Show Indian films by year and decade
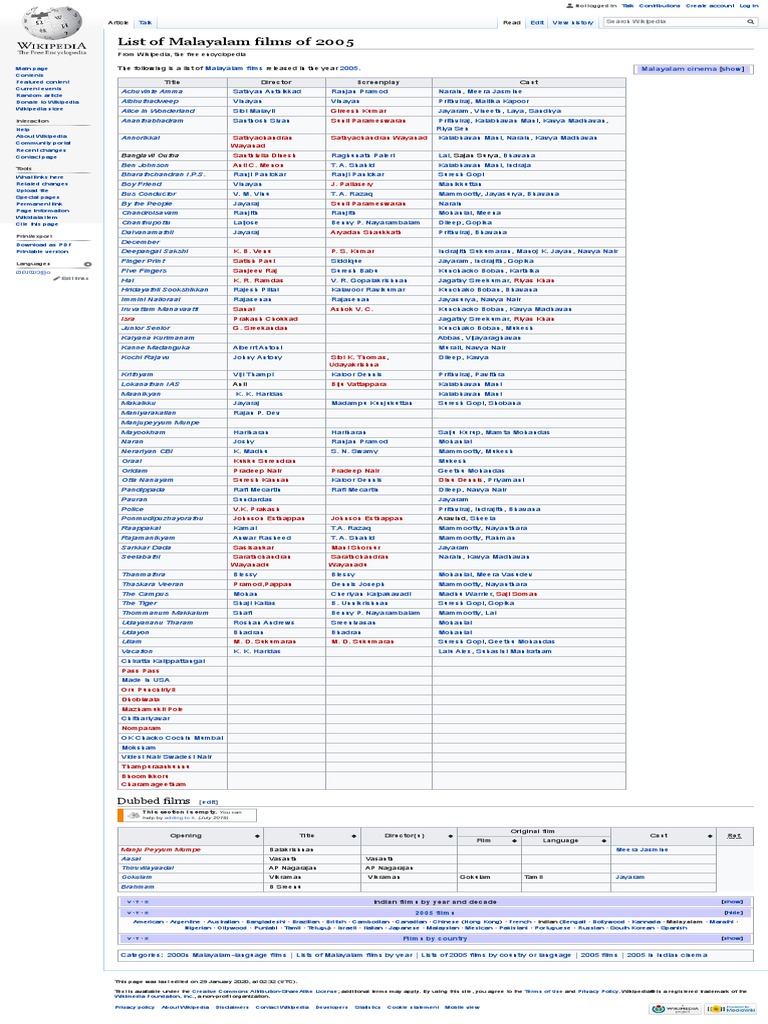Viewport: 768px width, 1024px height. (731, 902)
